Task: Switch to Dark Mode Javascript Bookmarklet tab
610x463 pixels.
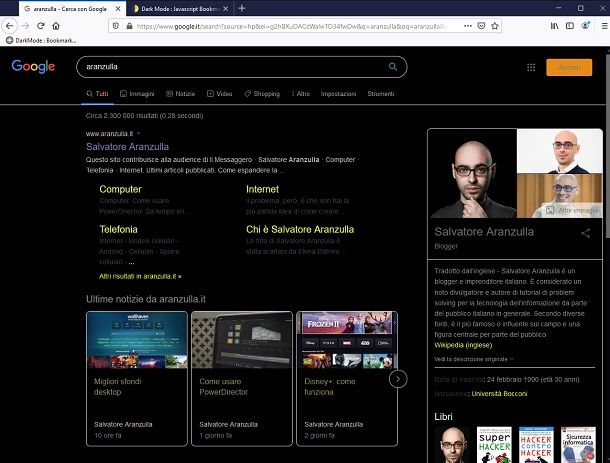Action: coord(180,9)
